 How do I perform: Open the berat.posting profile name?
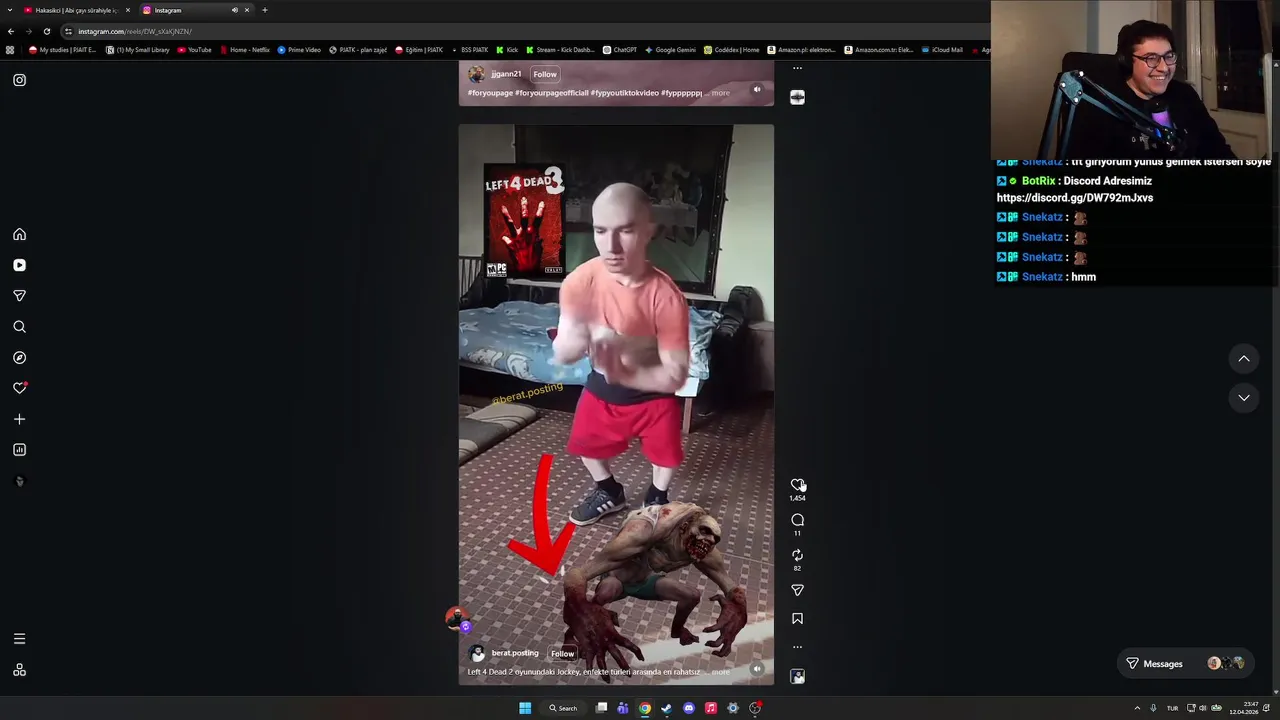point(515,653)
